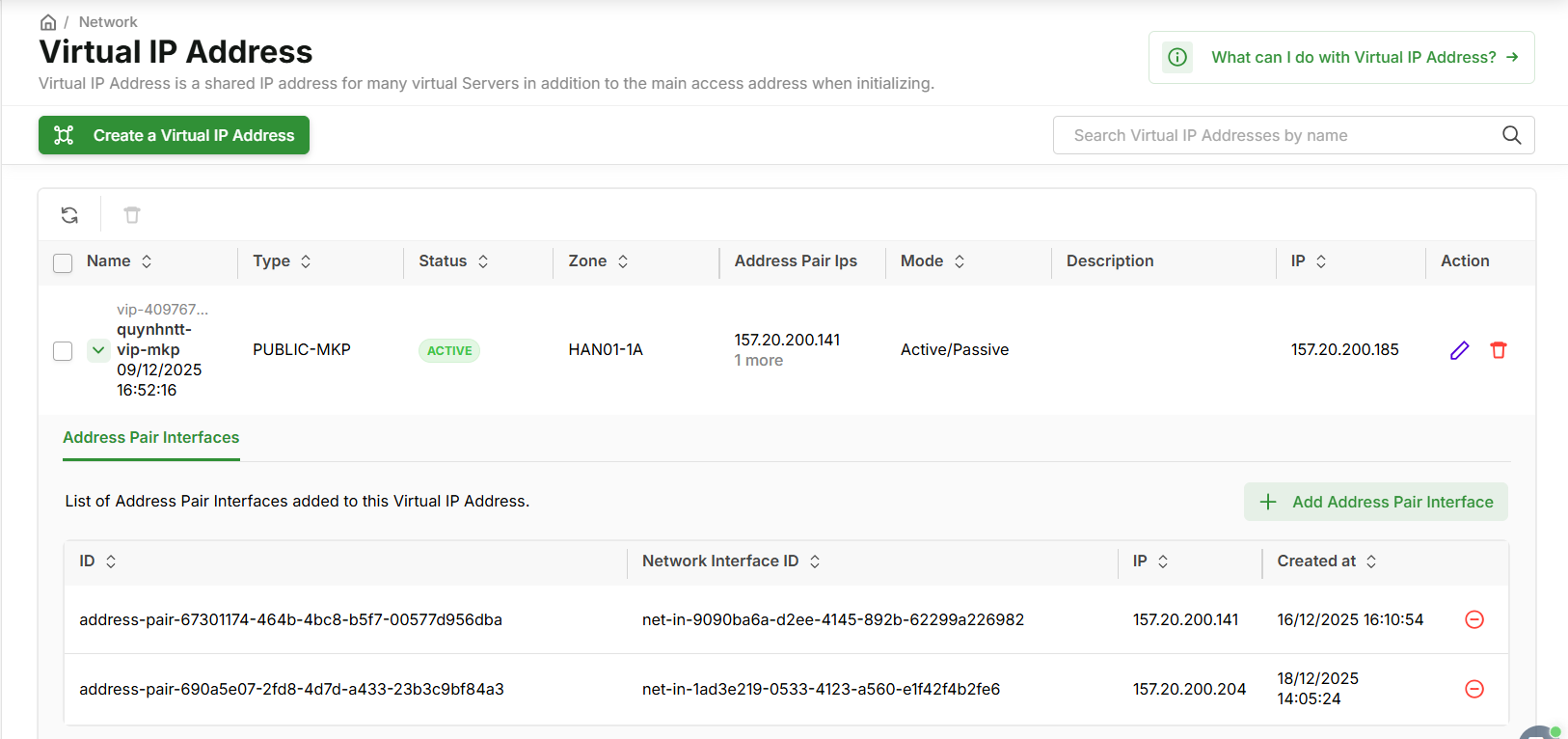Click the search magnifier icon
The height and width of the screenshot is (739, 1568).
(1511, 136)
